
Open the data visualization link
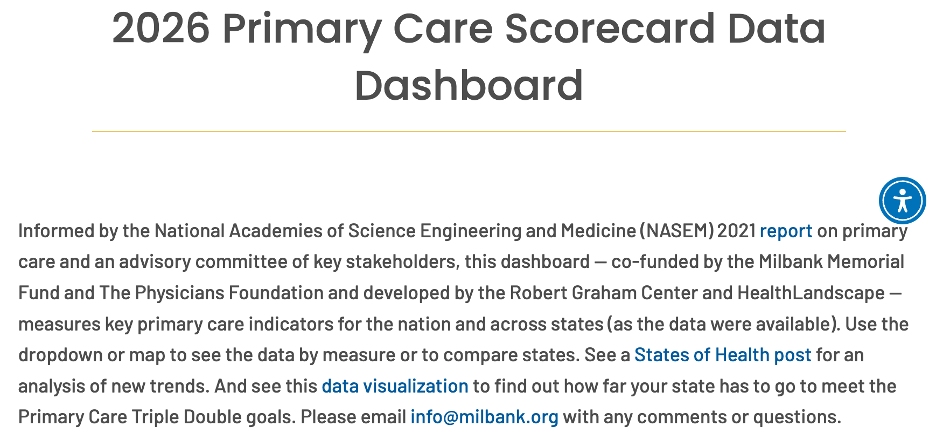click(x=394, y=386)
